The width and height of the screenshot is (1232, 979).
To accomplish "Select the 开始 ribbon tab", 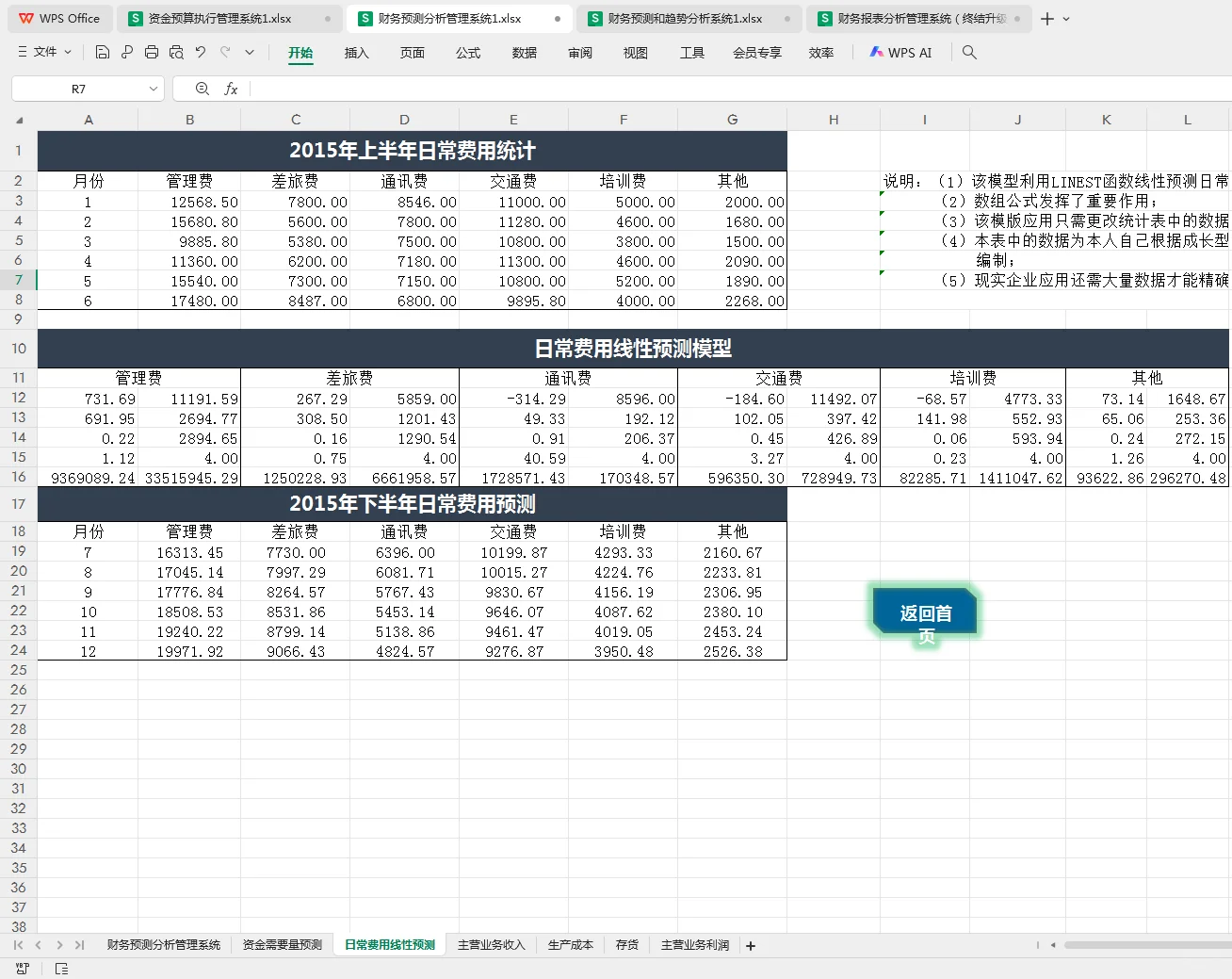I will click(300, 53).
